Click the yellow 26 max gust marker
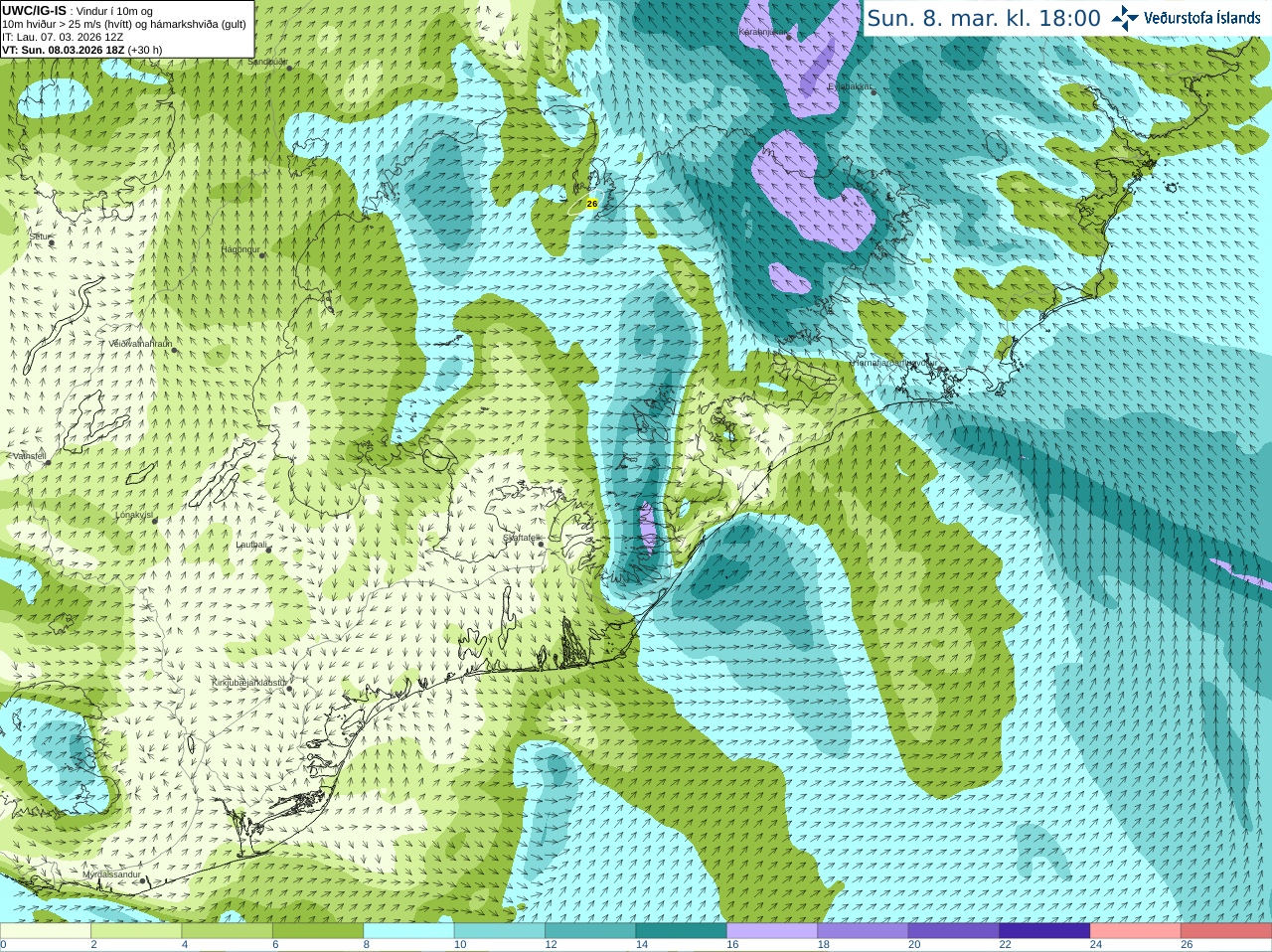 pyautogui.click(x=592, y=204)
